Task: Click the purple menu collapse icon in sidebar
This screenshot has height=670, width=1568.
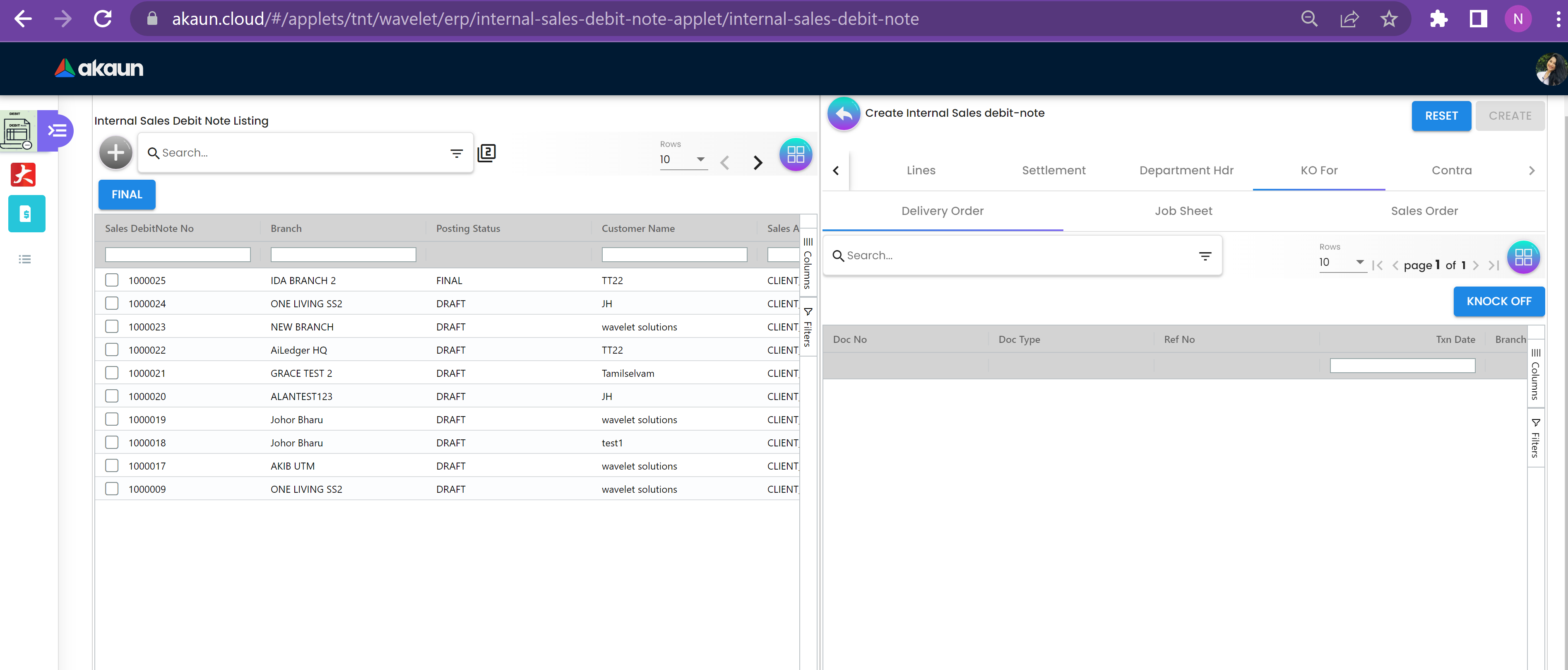Action: 57,130
